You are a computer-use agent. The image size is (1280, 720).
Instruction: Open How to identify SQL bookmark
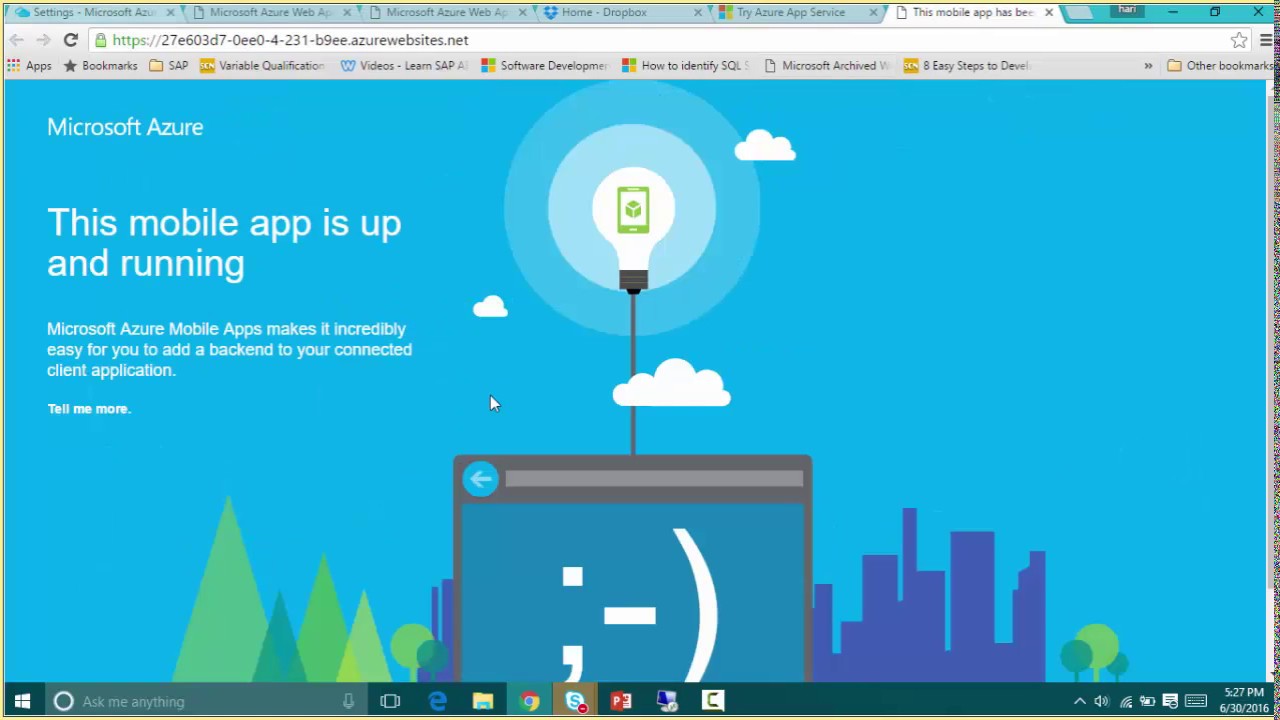[685, 65]
